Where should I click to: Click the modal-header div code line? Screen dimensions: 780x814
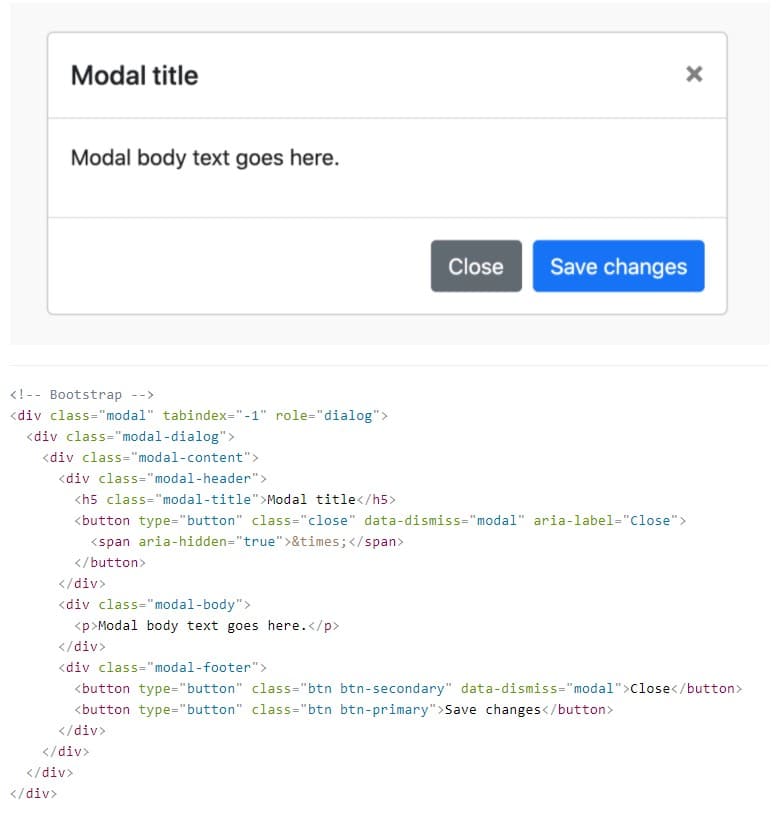(x=162, y=478)
